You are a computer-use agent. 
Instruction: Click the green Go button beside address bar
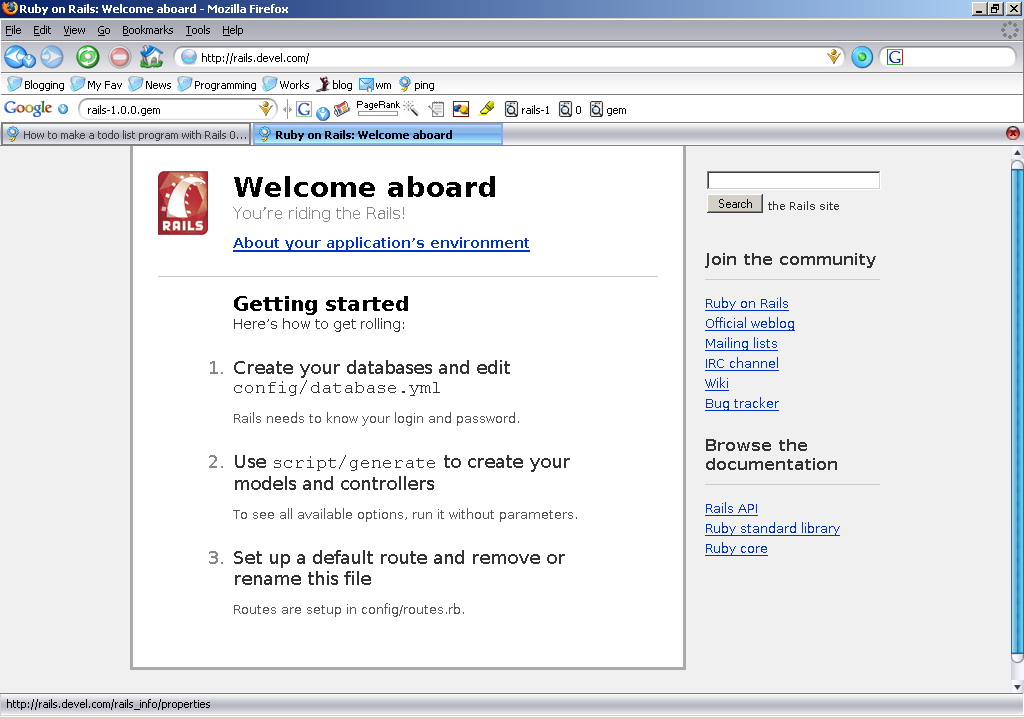coord(862,57)
